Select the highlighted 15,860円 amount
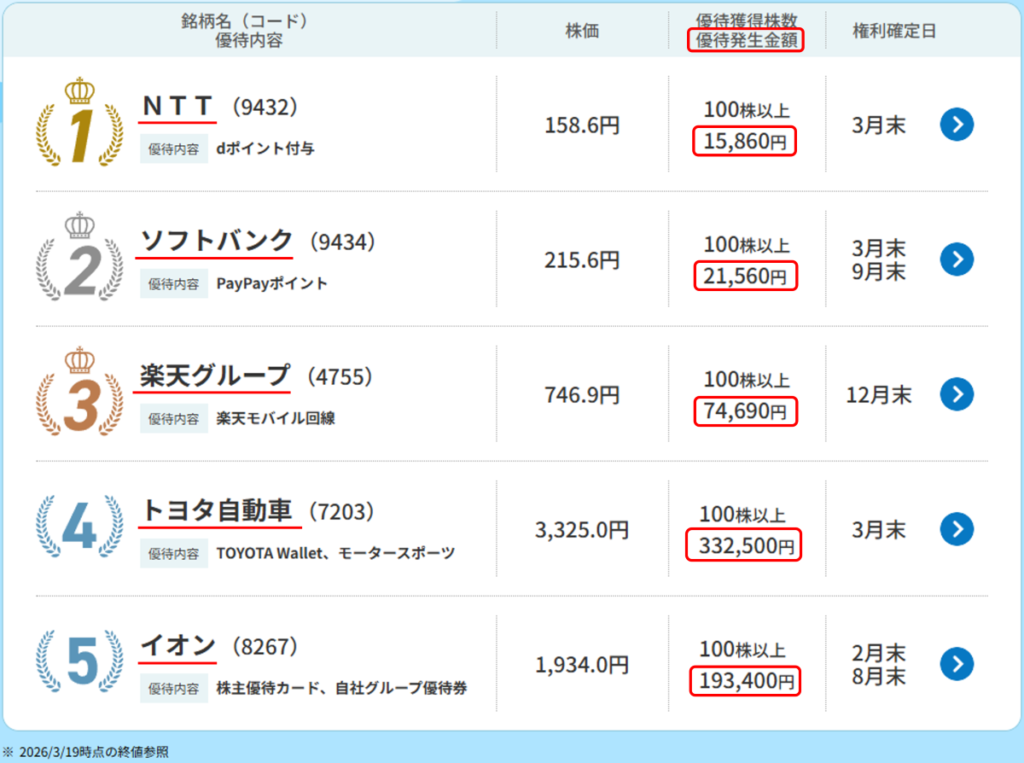Viewport: 1024px width, 763px height. point(745,142)
